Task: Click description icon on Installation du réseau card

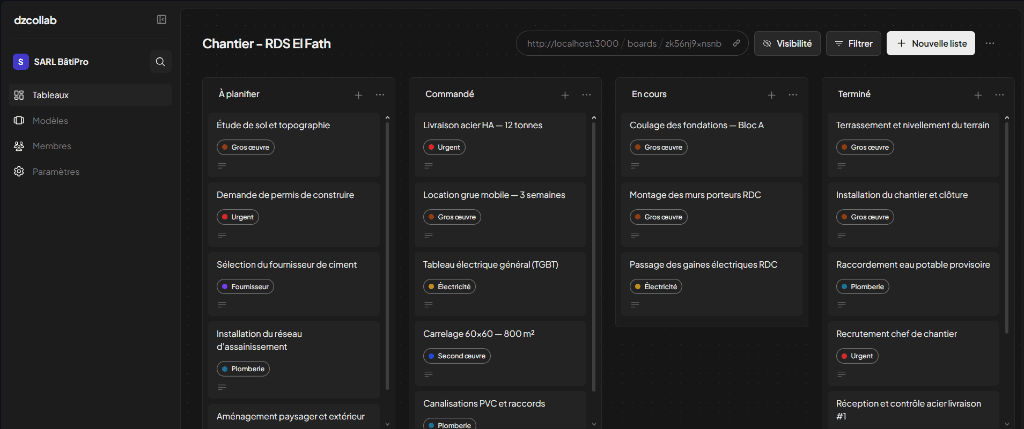Action: click(222, 387)
